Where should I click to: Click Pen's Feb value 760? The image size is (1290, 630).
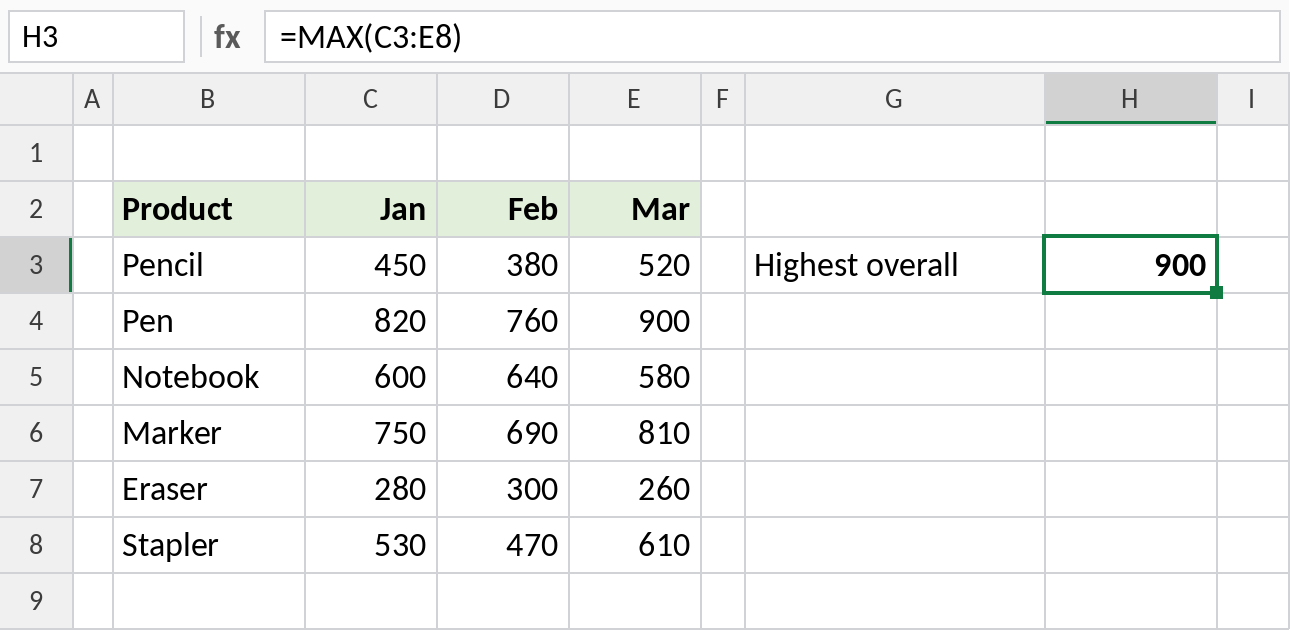(x=503, y=321)
